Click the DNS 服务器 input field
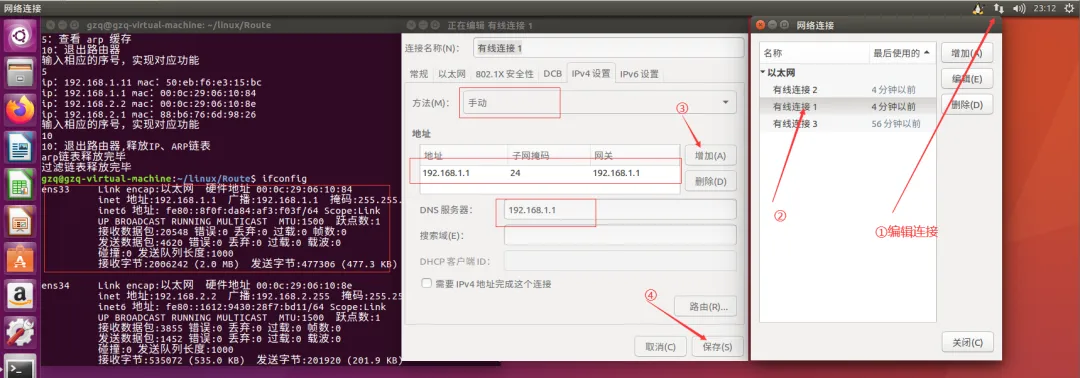1080x378 pixels. coord(621,209)
